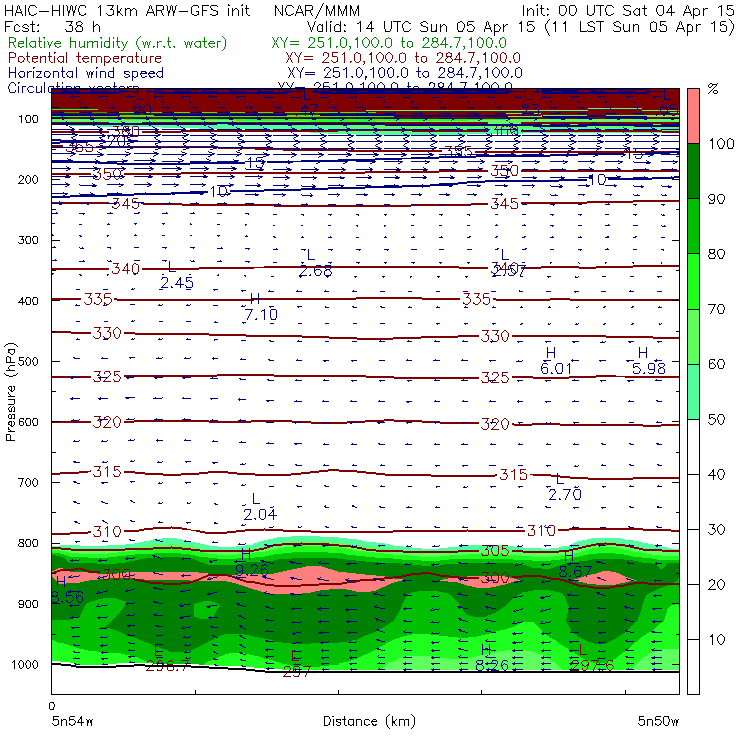The height and width of the screenshot is (740, 740).
Task: Click the "Init: 00 UTC Sat 04 Apr 15" text
Action: pyautogui.click(x=628, y=10)
